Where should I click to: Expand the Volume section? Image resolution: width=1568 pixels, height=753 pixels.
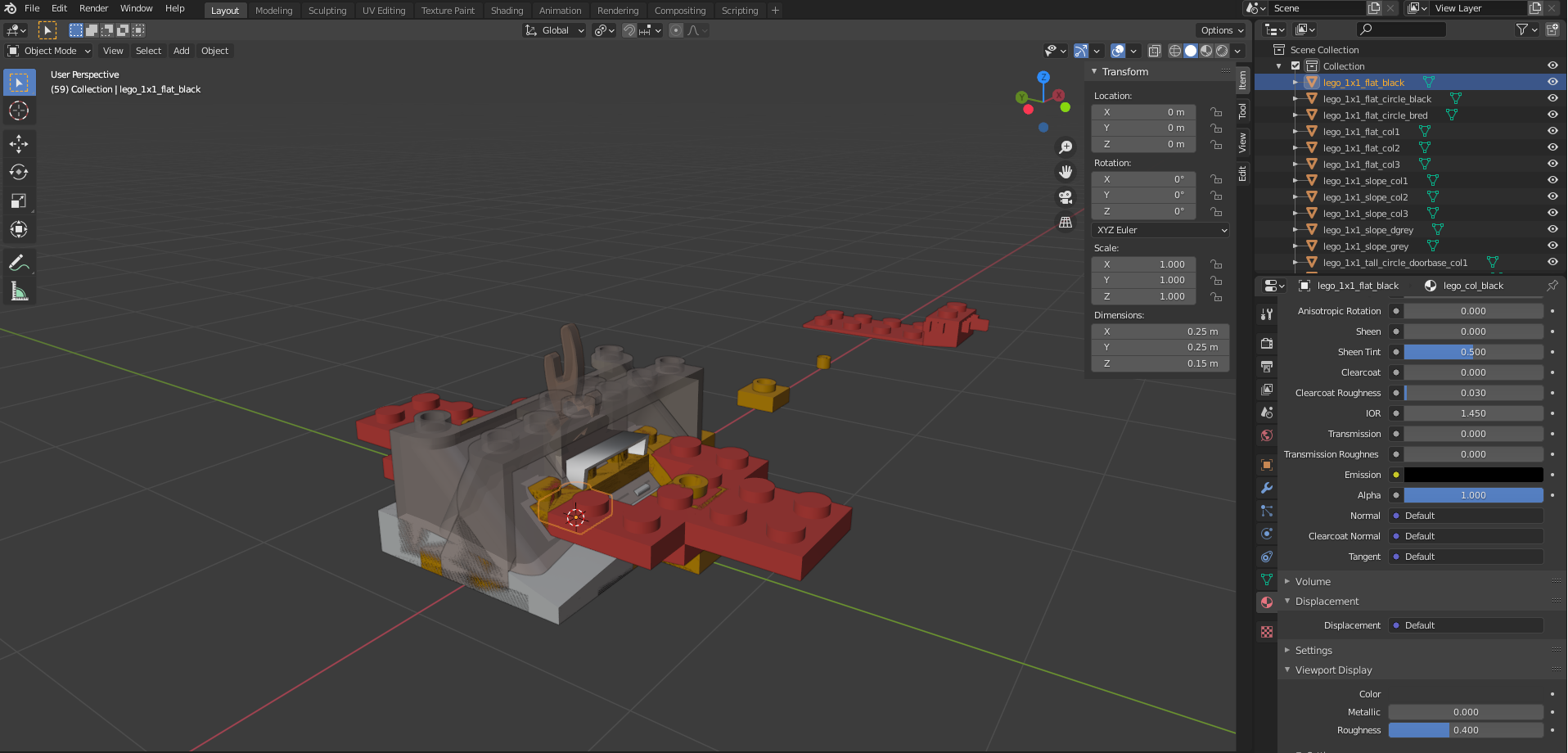click(x=1313, y=582)
